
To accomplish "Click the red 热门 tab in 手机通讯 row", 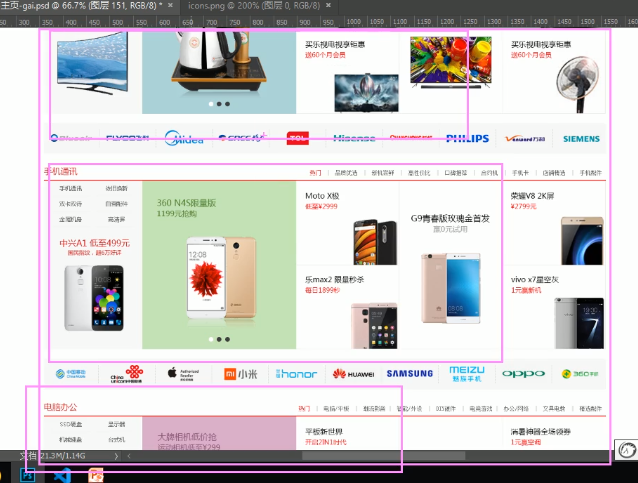I will (315, 173).
